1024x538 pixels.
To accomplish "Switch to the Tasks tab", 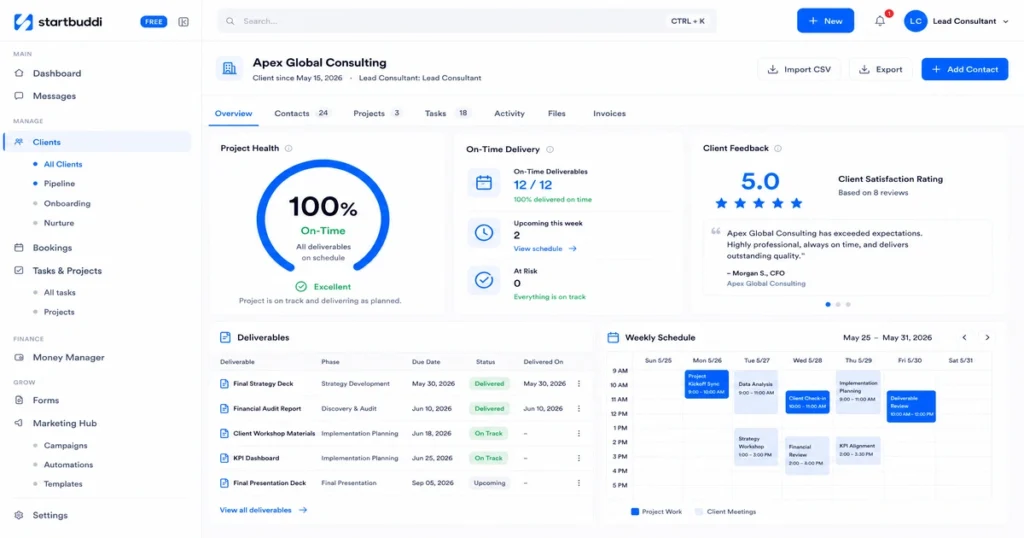I will [447, 114].
